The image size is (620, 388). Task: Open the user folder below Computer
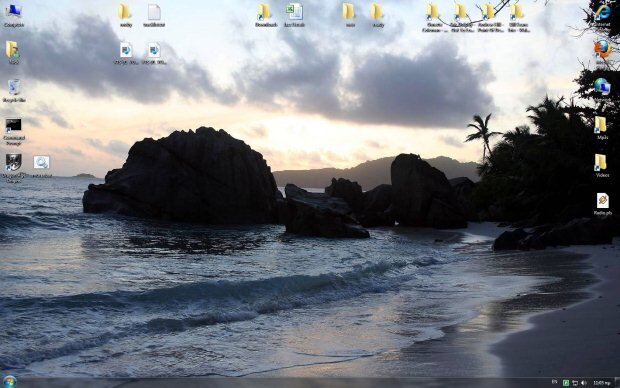pos(12,49)
